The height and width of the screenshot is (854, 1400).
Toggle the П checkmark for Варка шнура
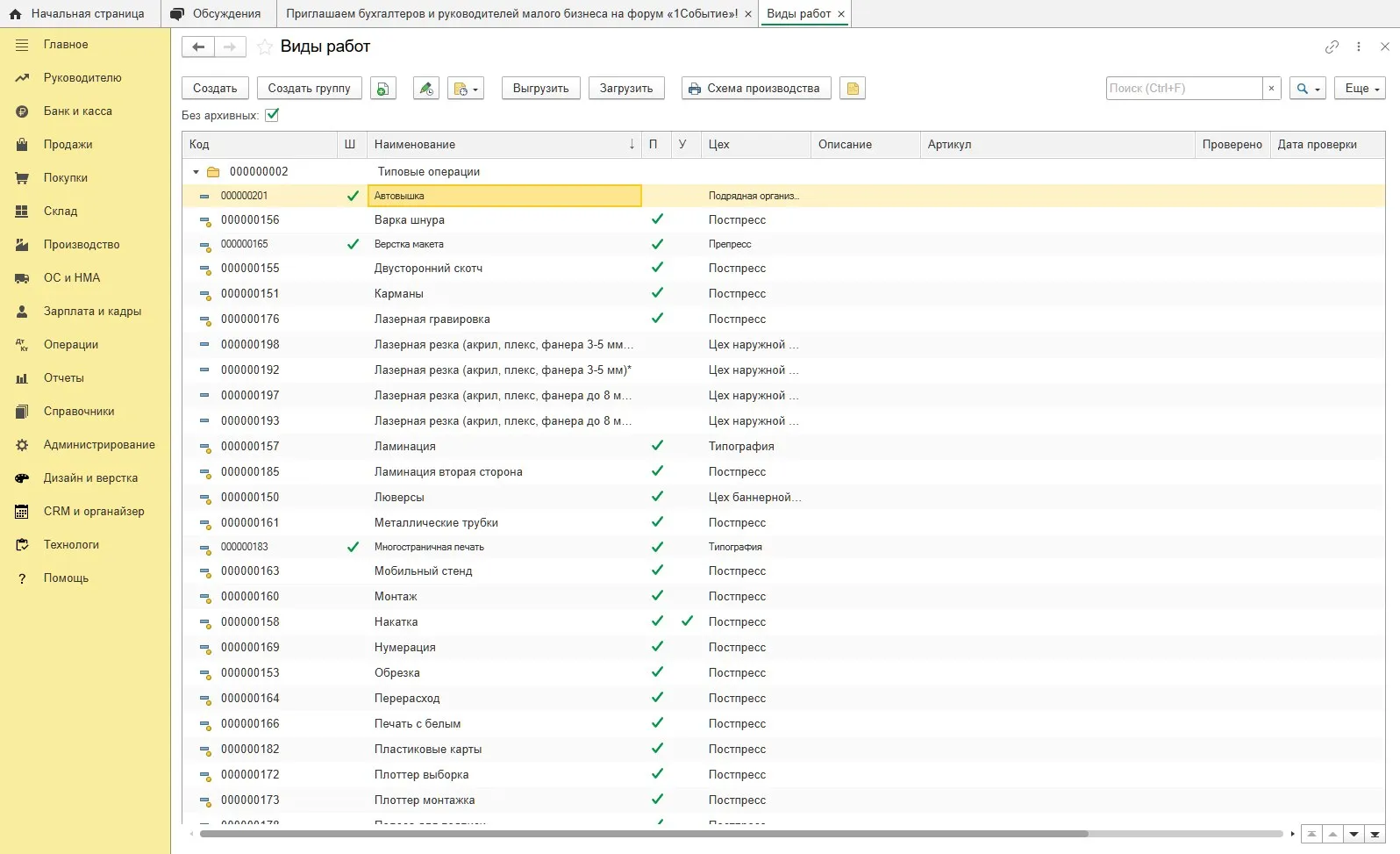tap(657, 219)
